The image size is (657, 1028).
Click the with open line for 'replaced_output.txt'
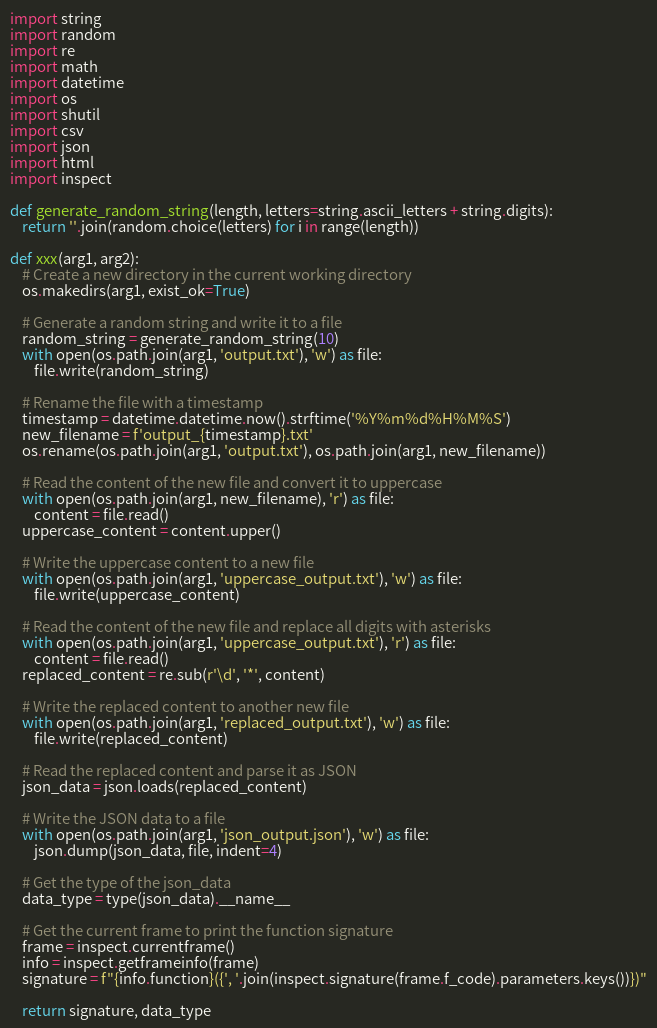(x=236, y=722)
